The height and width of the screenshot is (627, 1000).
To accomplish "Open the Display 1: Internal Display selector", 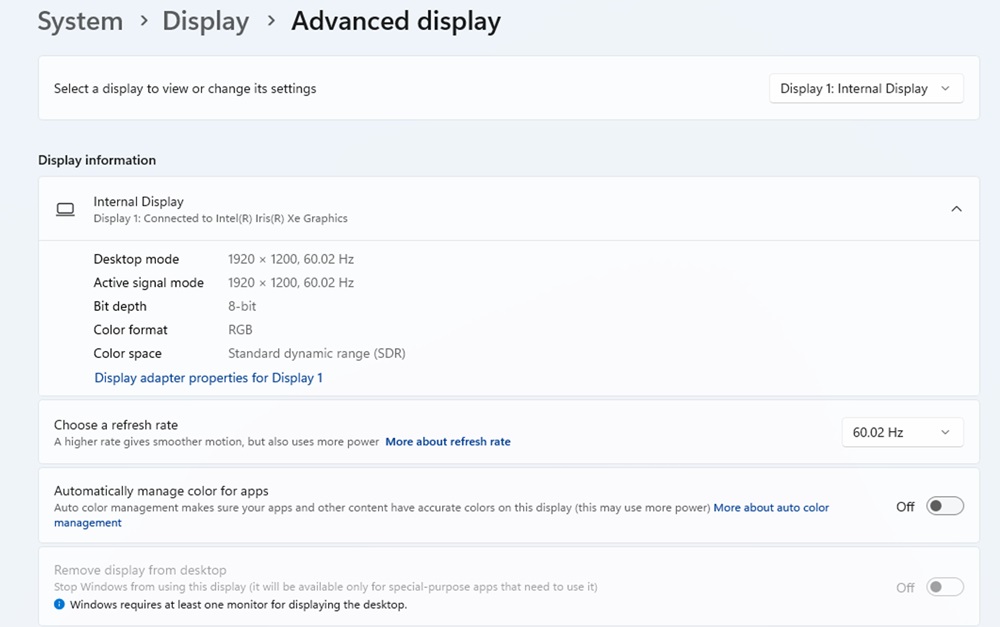I will [866, 88].
